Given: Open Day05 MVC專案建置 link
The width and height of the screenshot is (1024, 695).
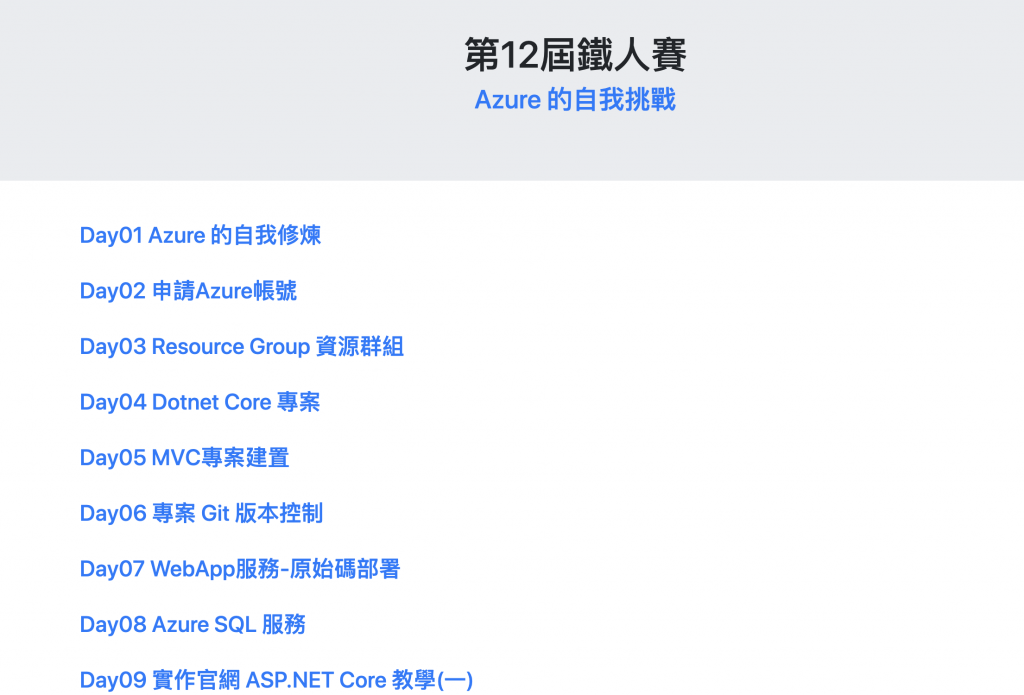Looking at the screenshot, I should coord(184,457).
